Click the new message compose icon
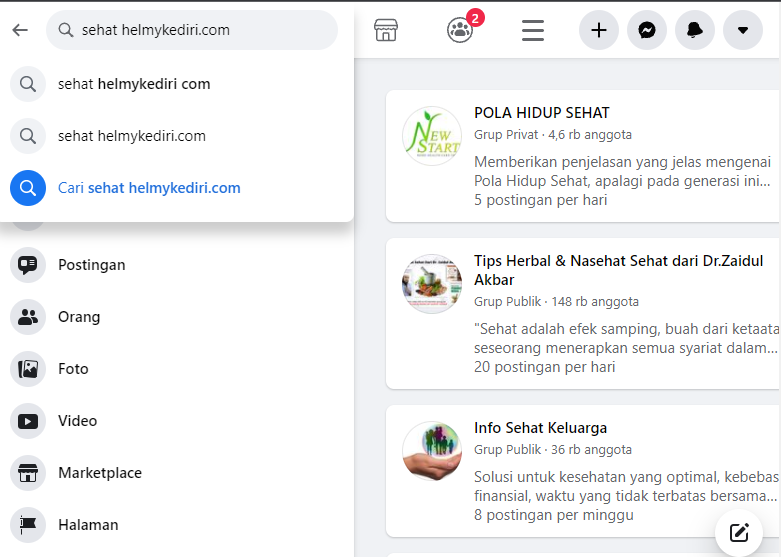 739,533
